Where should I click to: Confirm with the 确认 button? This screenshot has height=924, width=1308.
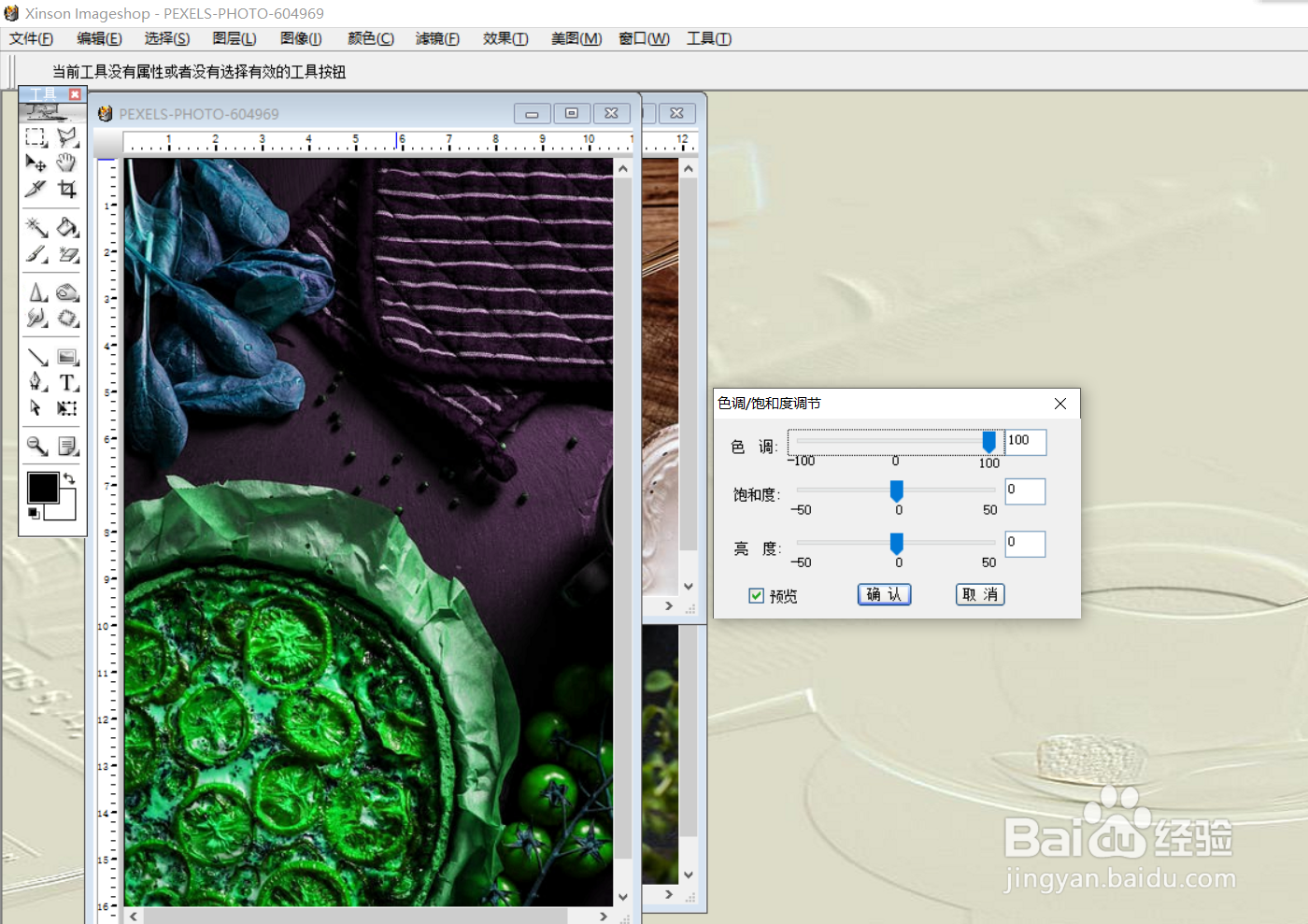click(x=884, y=594)
